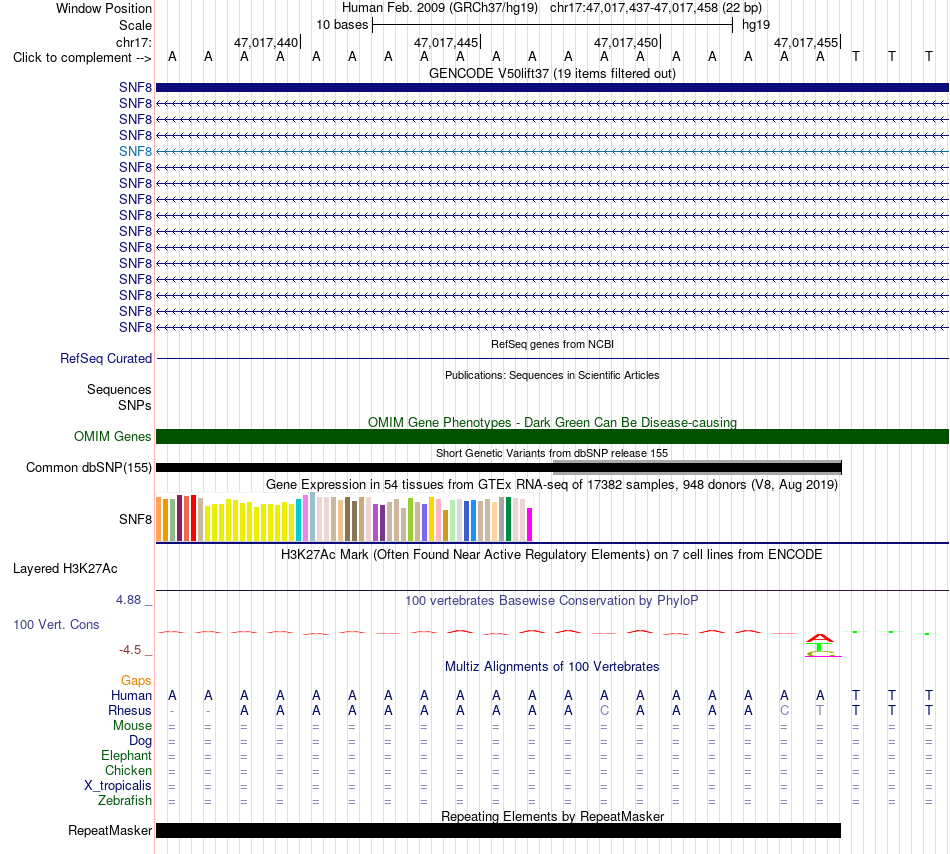Click the 47,017,455 coordinate on the ruler
The height and width of the screenshot is (854, 950).
[806, 42]
